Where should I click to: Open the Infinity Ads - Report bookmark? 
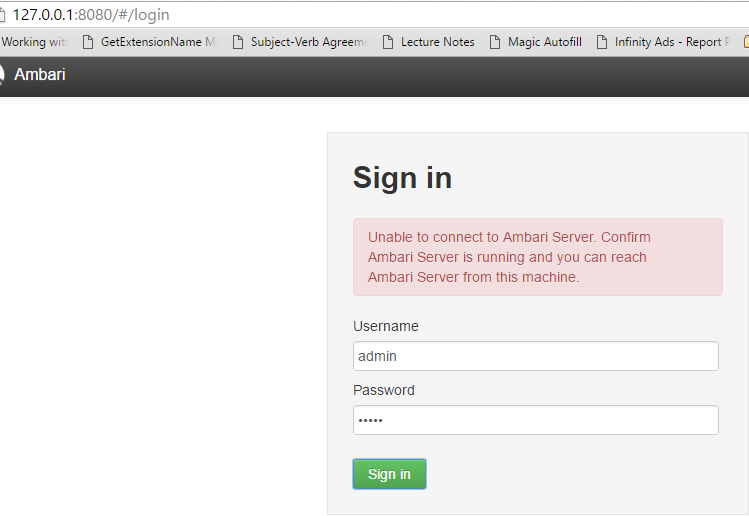coord(664,42)
